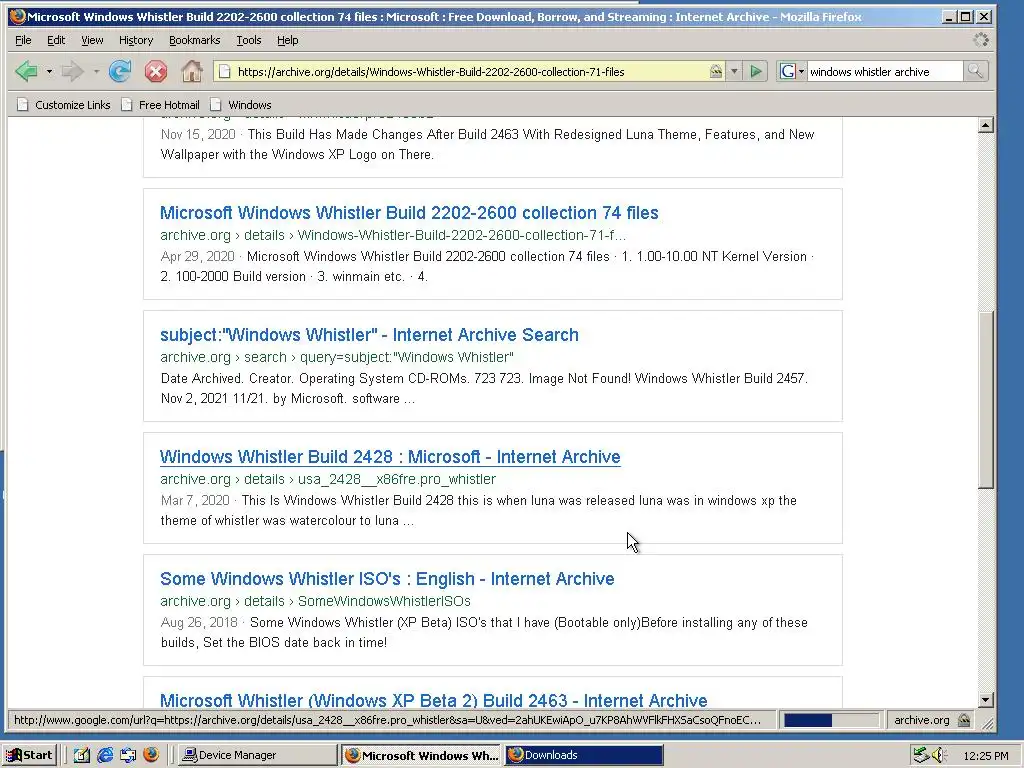Stop loading with the red X button
This screenshot has height=768, width=1024.
[x=155, y=71]
